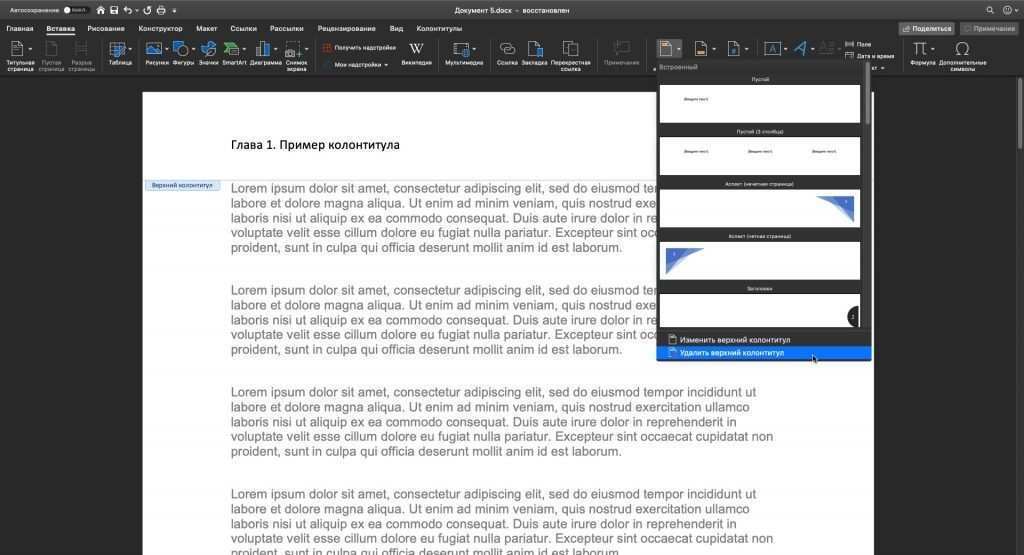Switch to the Вид tab
Image resolution: width=1024 pixels, height=555 pixels.
pyautogui.click(x=396, y=29)
